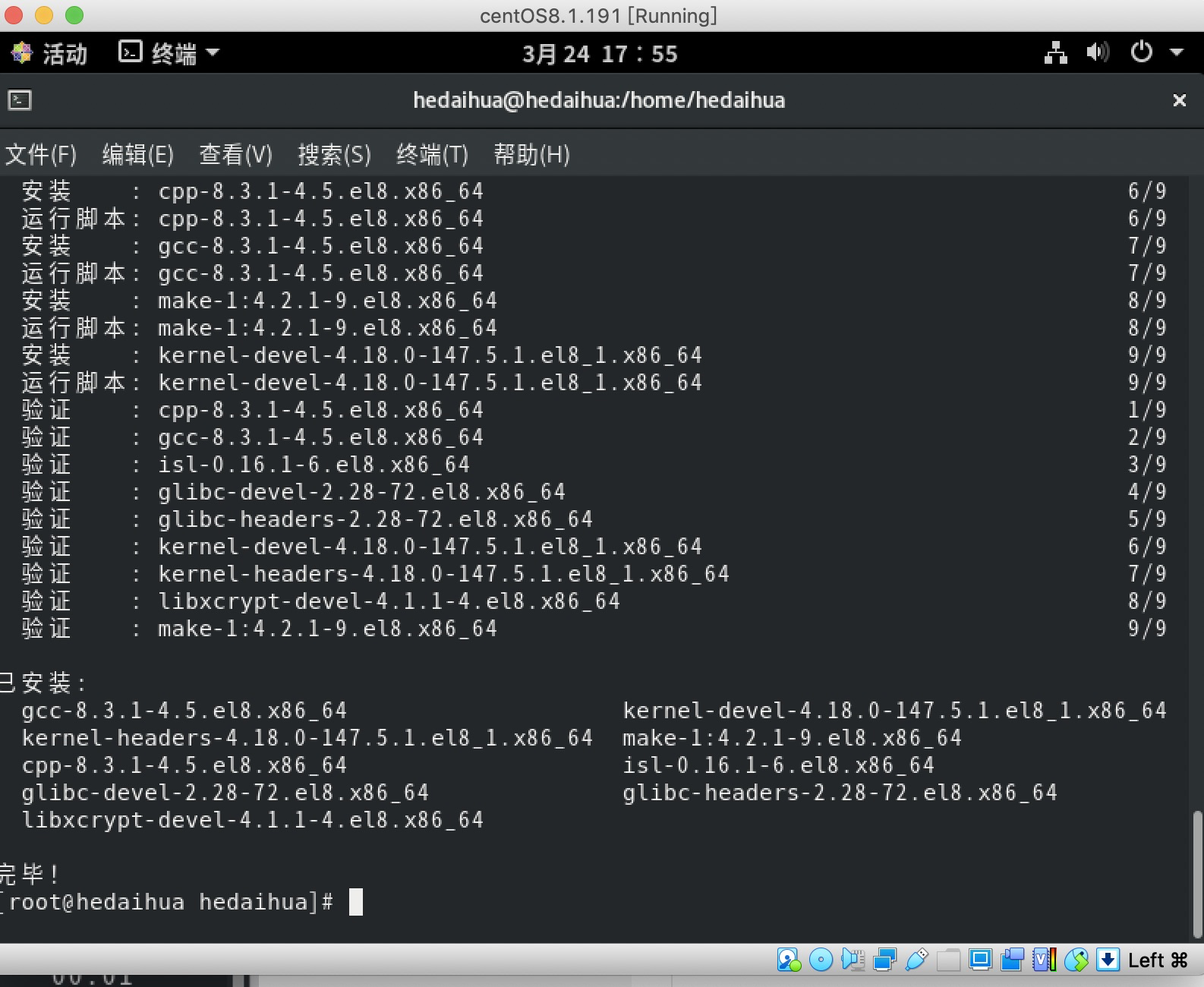Click libxcrypt-devel in installed list
This screenshot has width=1204, height=987.
click(x=253, y=820)
